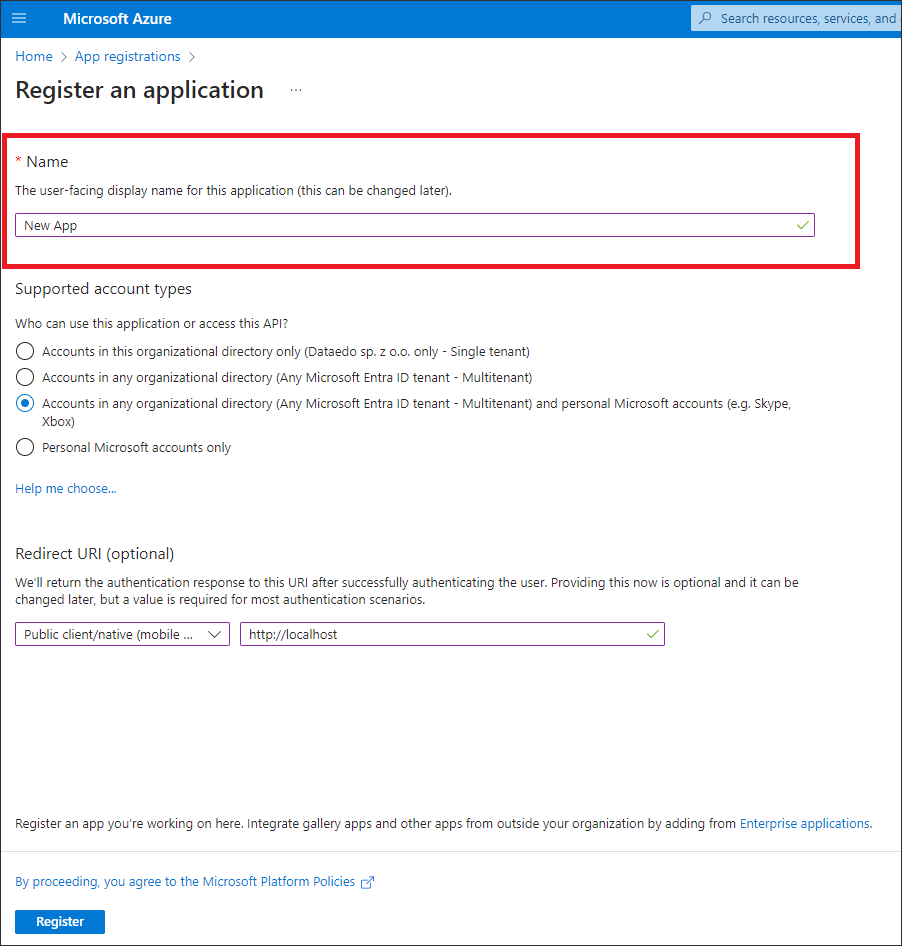Click the green checkmark in Name field
902x946 pixels.
point(802,226)
